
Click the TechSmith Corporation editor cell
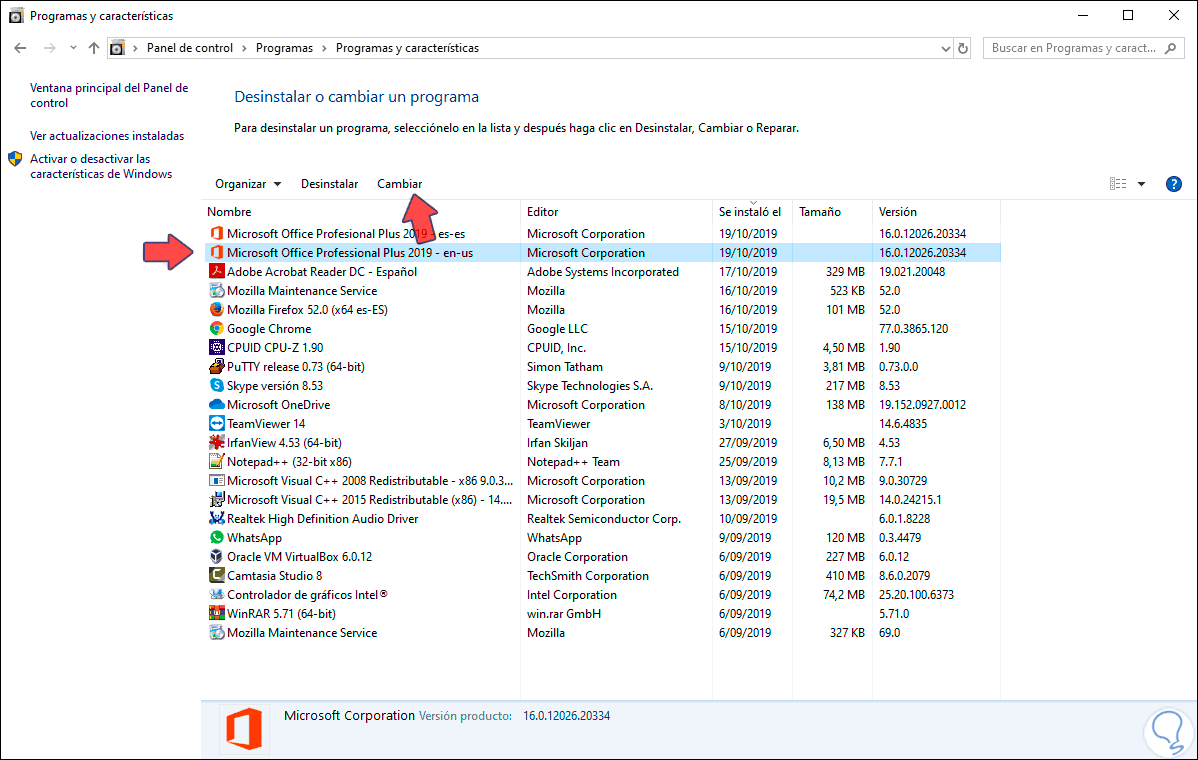(x=588, y=575)
